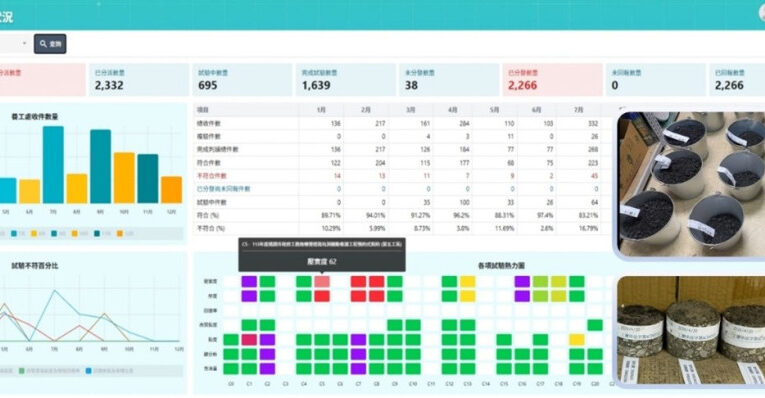Click the purple 壓實度 heatmap cell in column C16
Screen dimensions: 765x398
pos(522,281)
